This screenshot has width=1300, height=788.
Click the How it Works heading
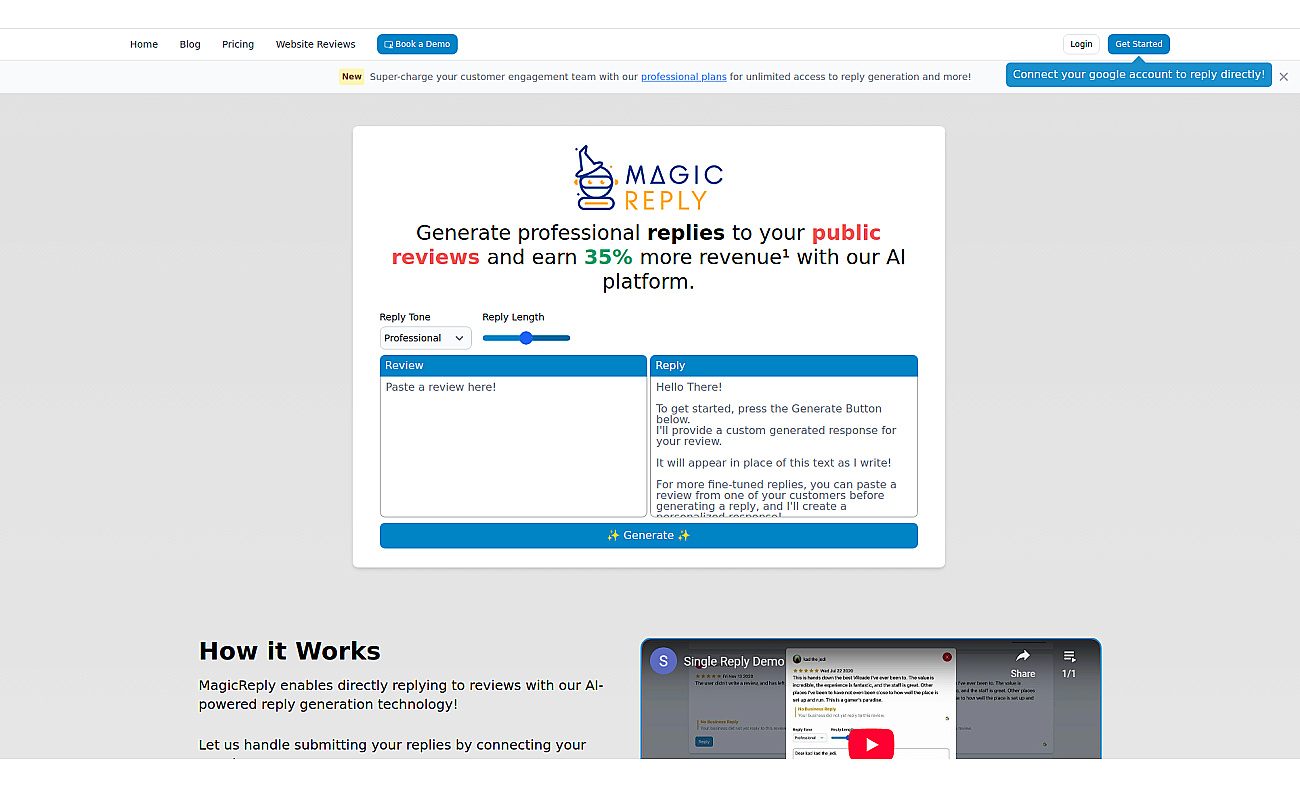tap(290, 651)
